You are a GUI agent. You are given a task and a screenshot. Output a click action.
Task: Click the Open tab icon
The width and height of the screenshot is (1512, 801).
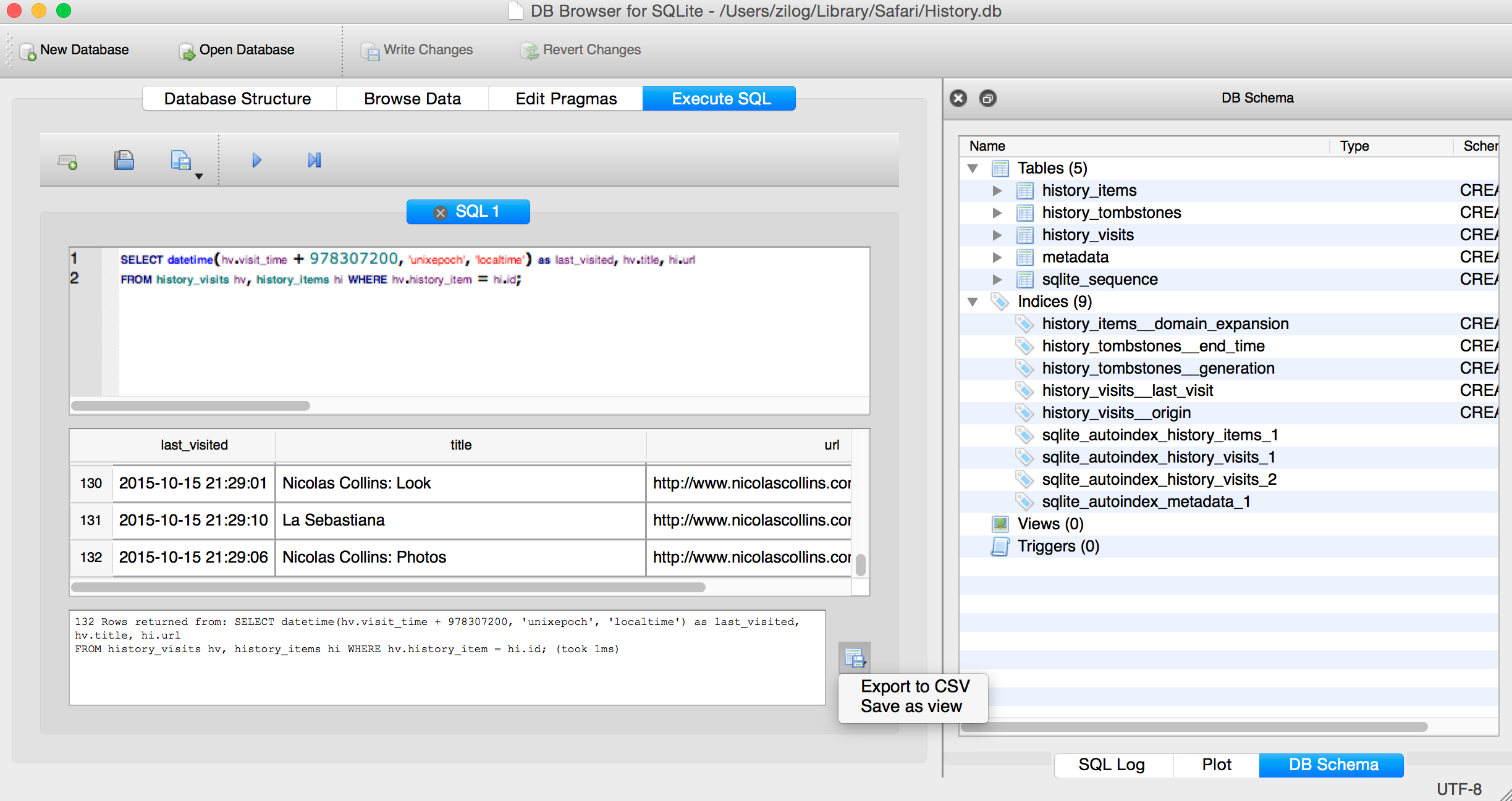coord(67,162)
